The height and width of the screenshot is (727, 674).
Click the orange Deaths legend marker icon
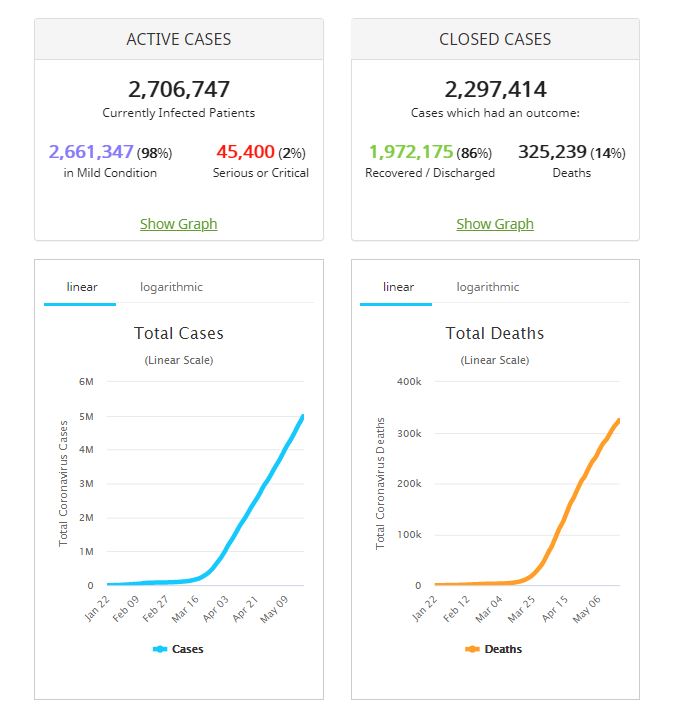coord(473,649)
